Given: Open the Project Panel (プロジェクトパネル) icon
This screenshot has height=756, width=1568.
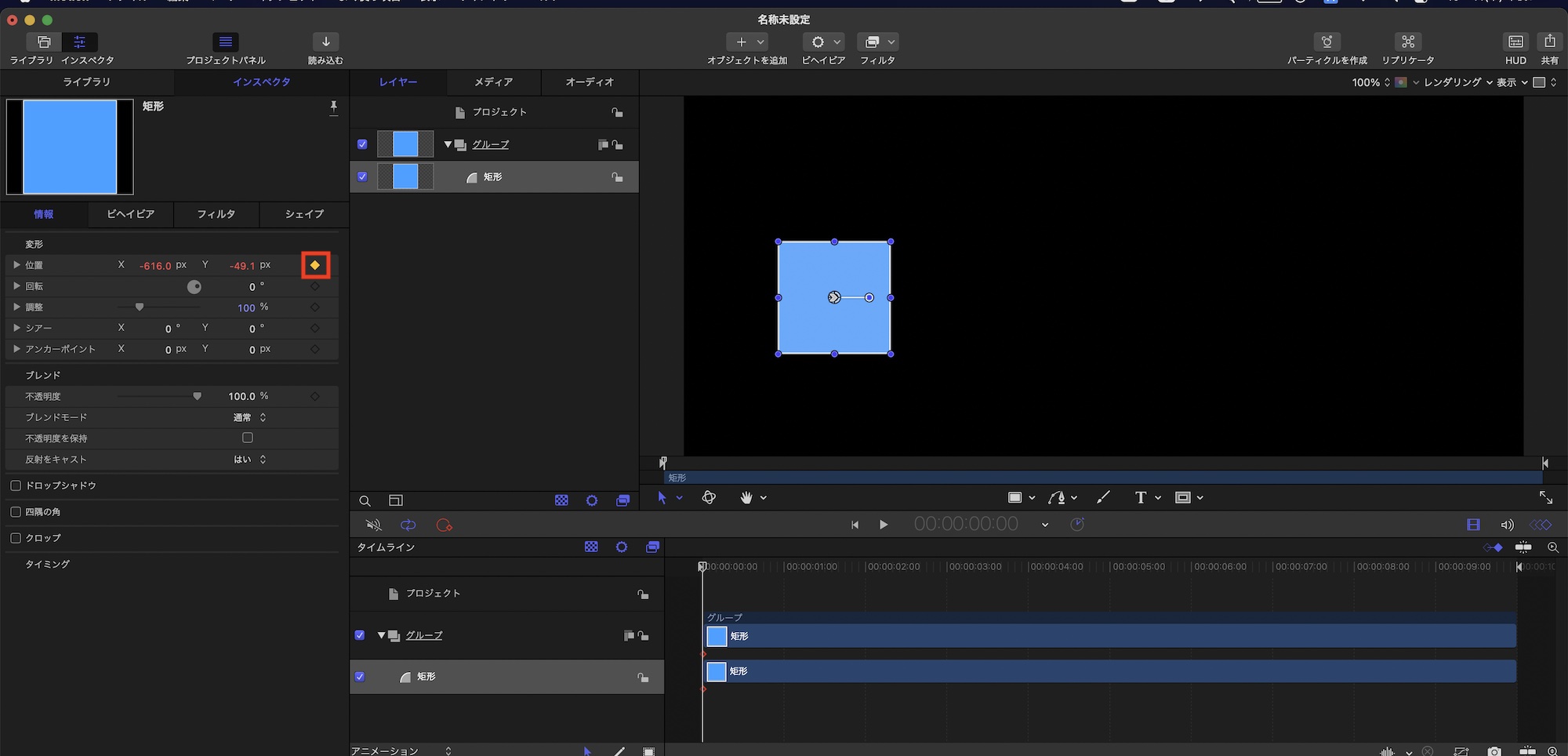Looking at the screenshot, I should click(x=226, y=42).
